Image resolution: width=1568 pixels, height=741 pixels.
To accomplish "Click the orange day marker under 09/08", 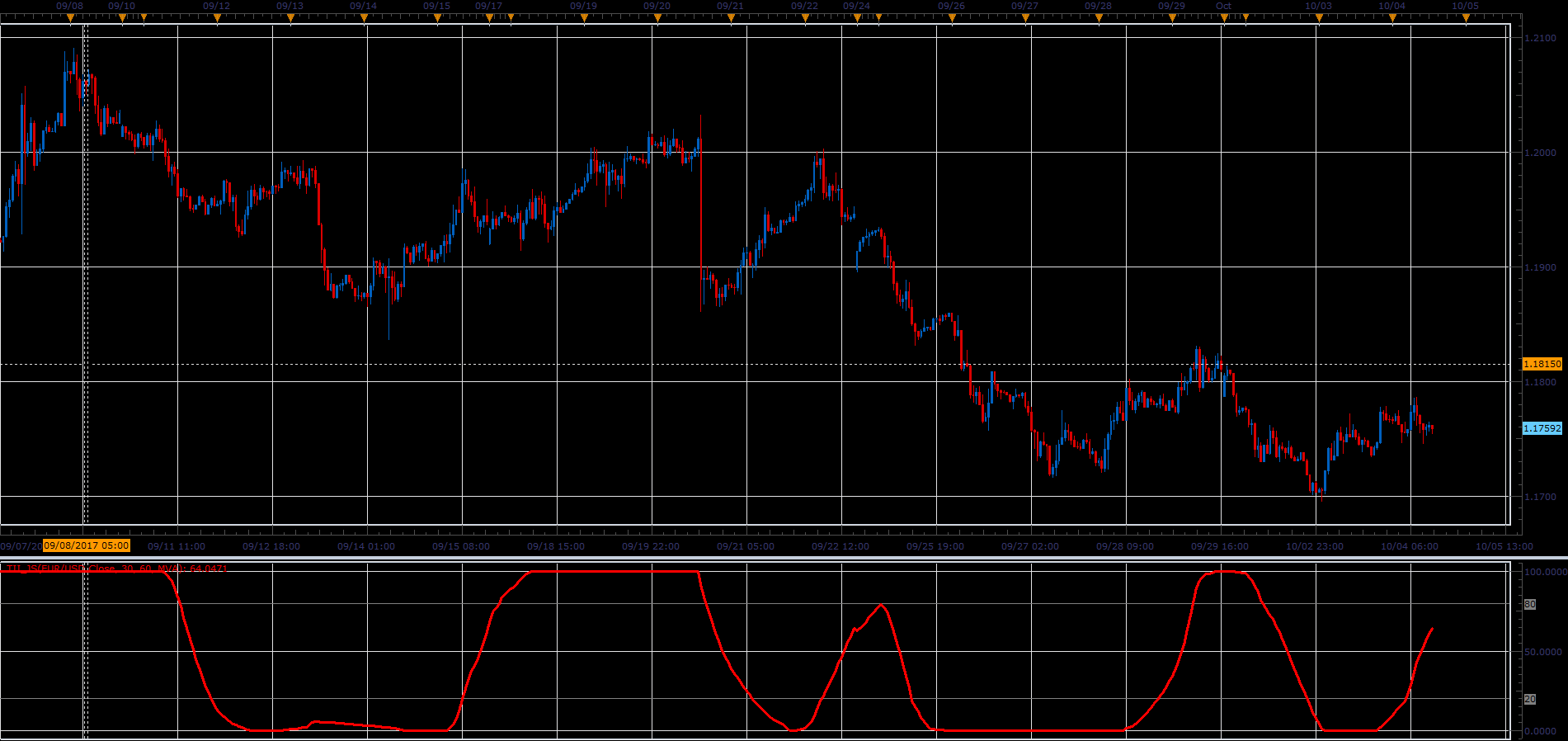I will (71, 18).
